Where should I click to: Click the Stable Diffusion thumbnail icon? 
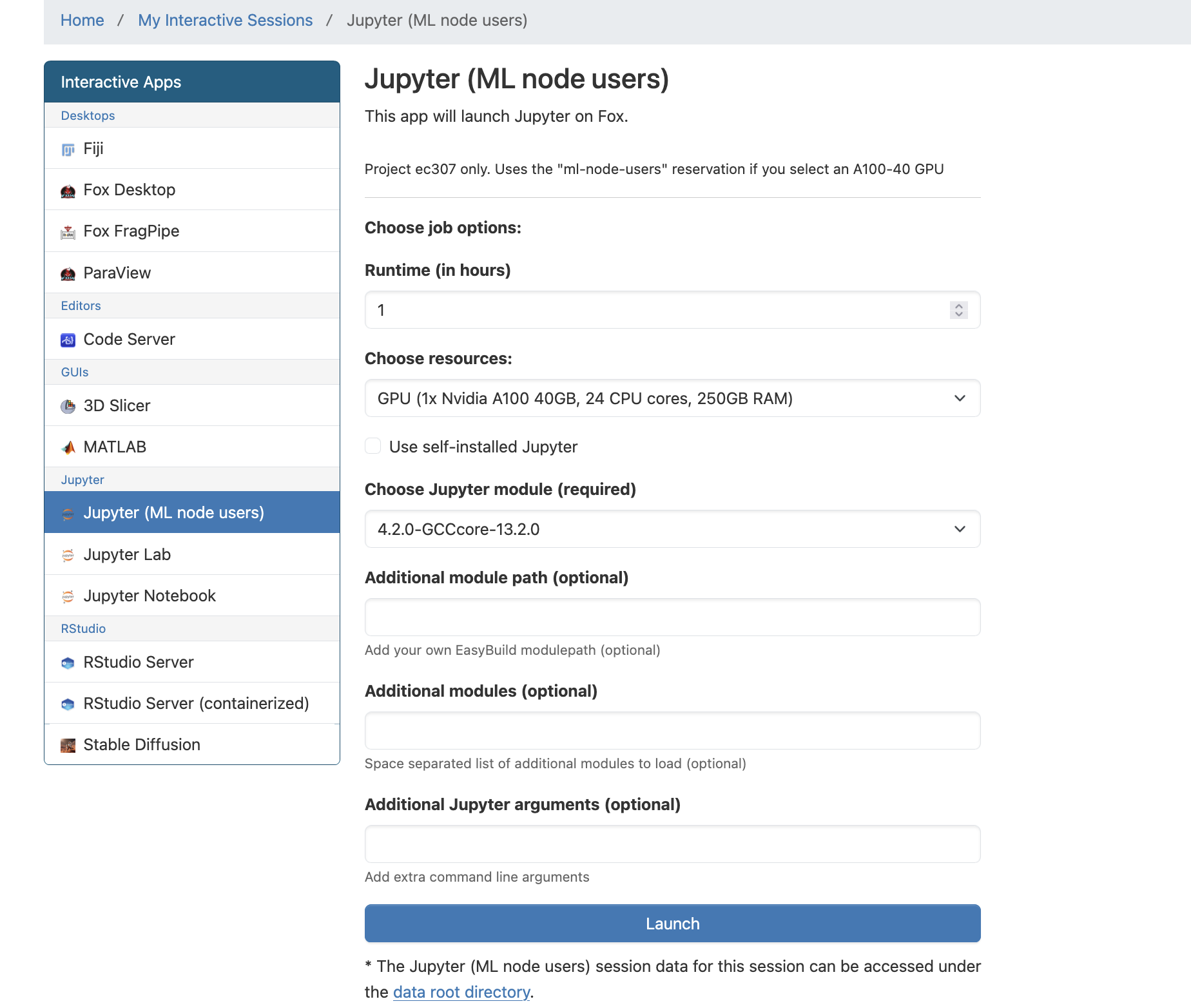(x=68, y=746)
